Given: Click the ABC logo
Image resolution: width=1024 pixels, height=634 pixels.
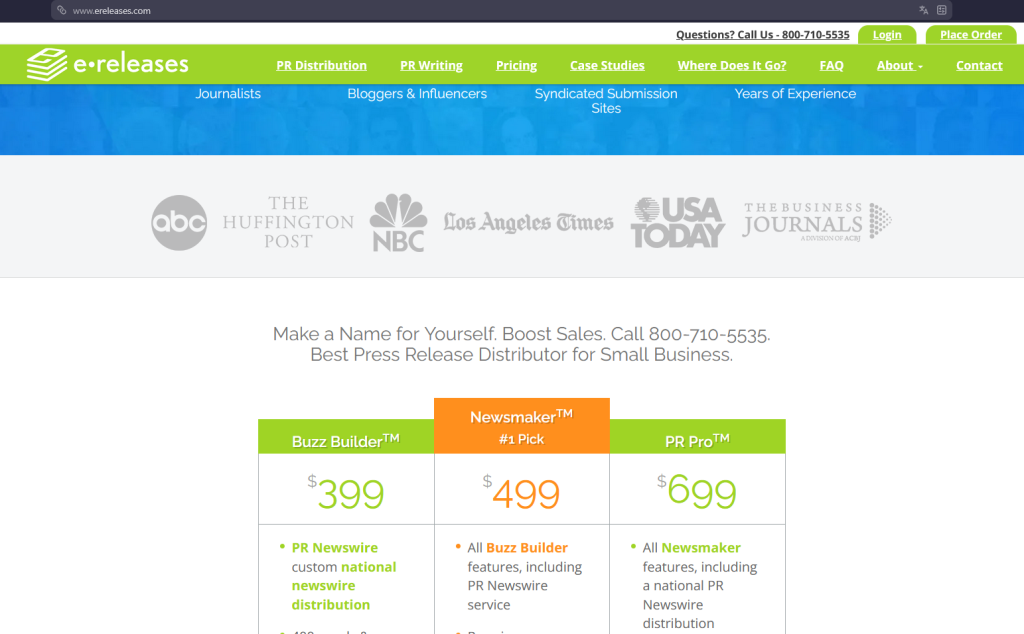Looking at the screenshot, I should [179, 223].
